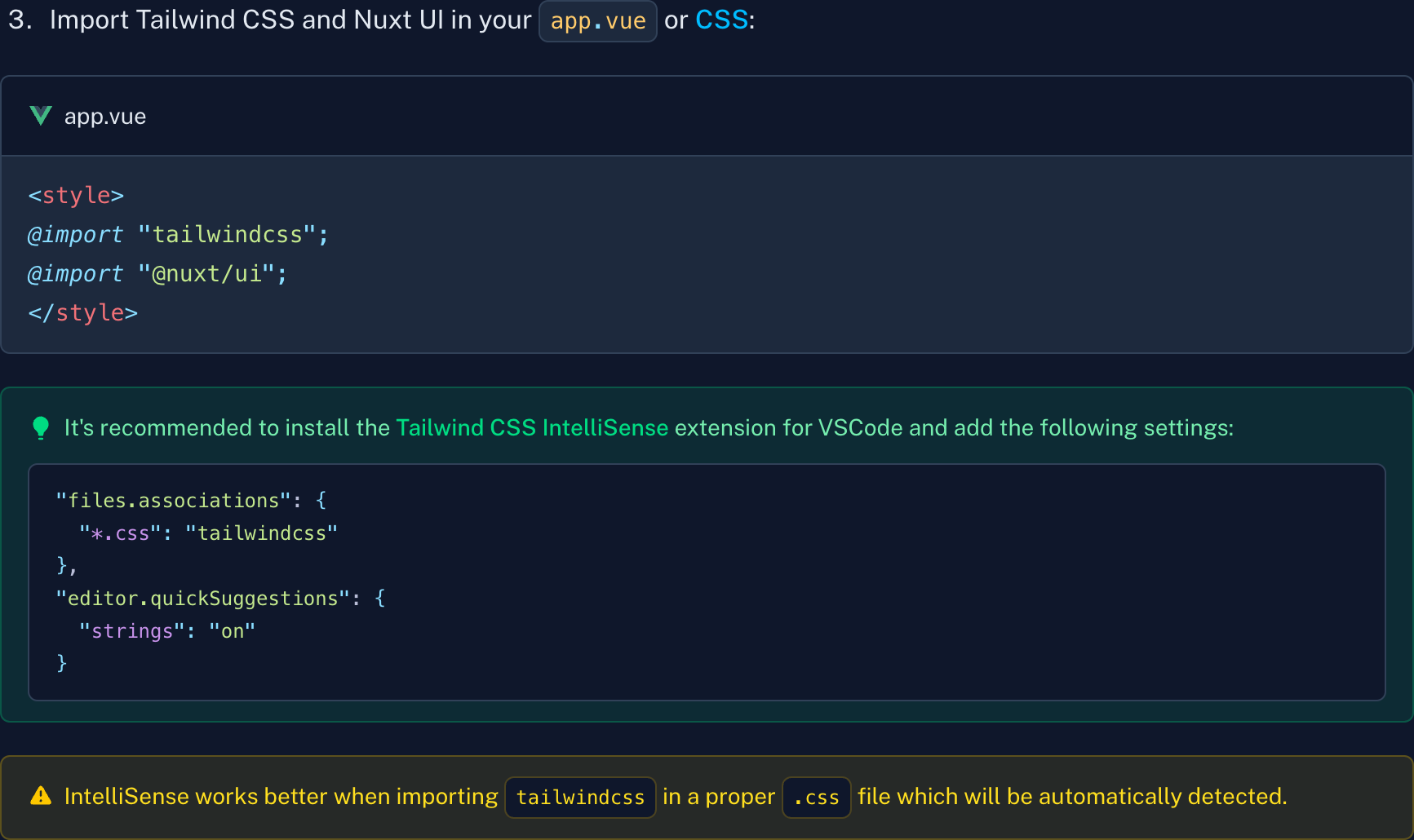The height and width of the screenshot is (840, 1414).
Task: Click the "strings": "on" settings line
Action: 167,630
